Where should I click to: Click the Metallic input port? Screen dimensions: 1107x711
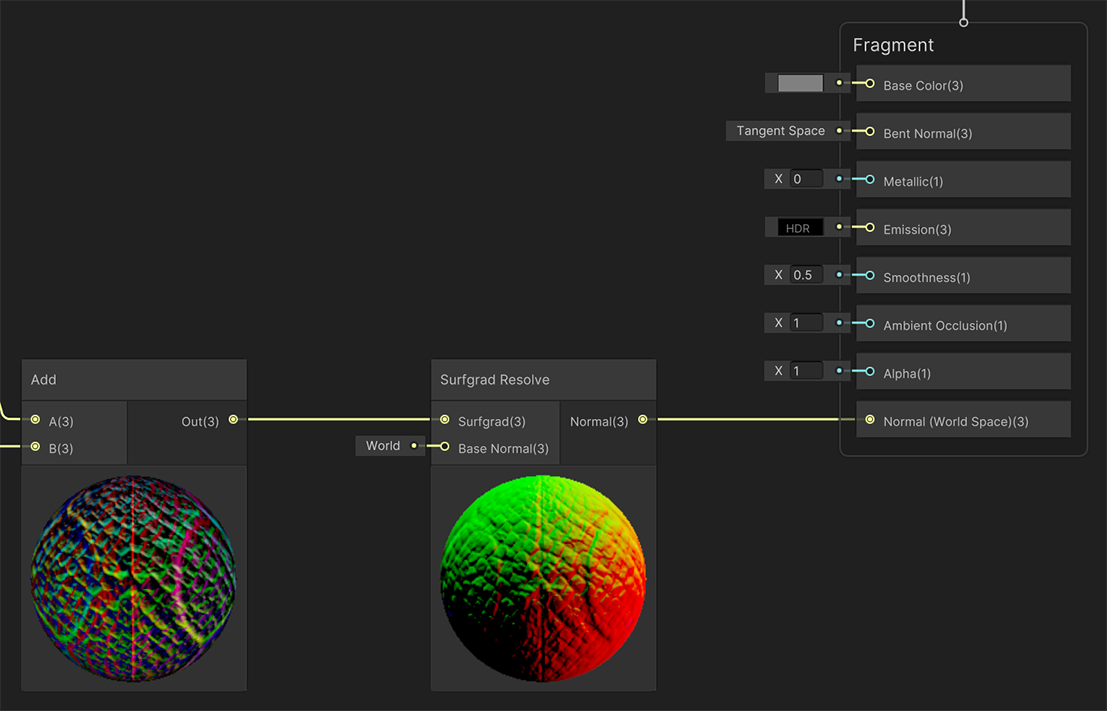click(870, 180)
